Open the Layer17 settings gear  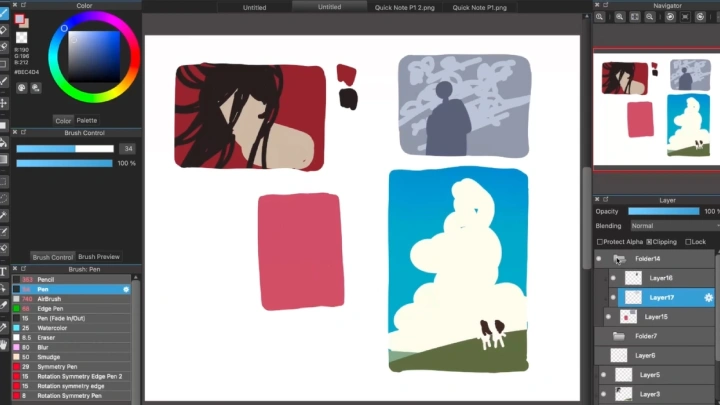tap(709, 298)
